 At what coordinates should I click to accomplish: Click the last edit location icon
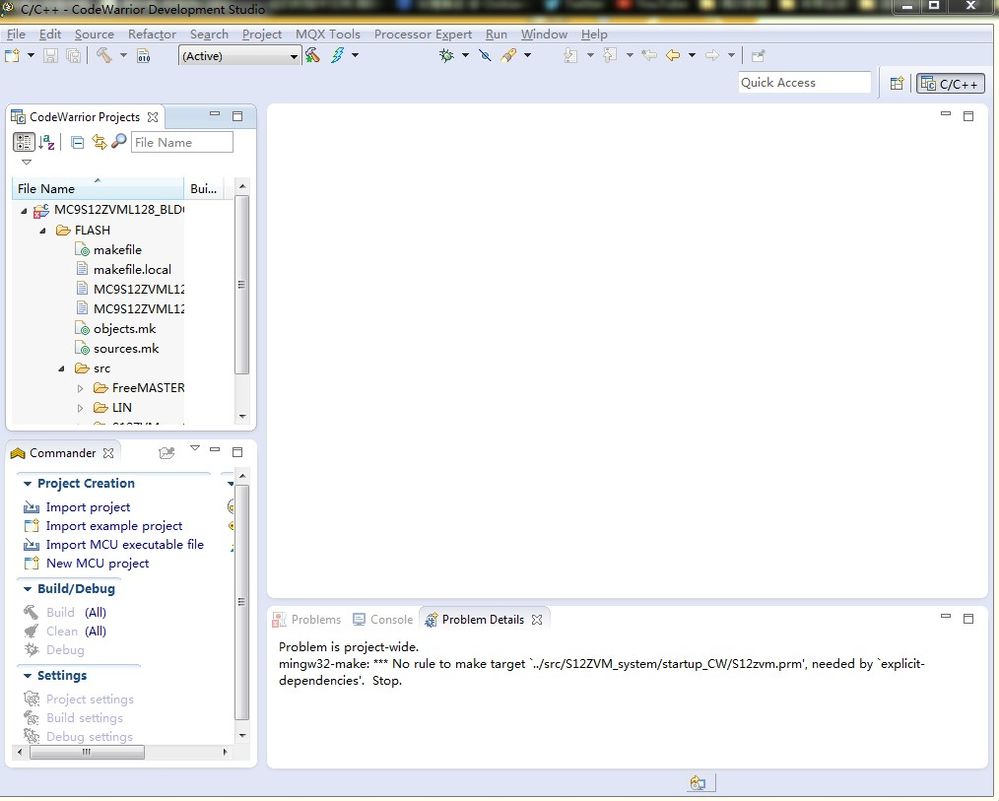[x=649, y=55]
